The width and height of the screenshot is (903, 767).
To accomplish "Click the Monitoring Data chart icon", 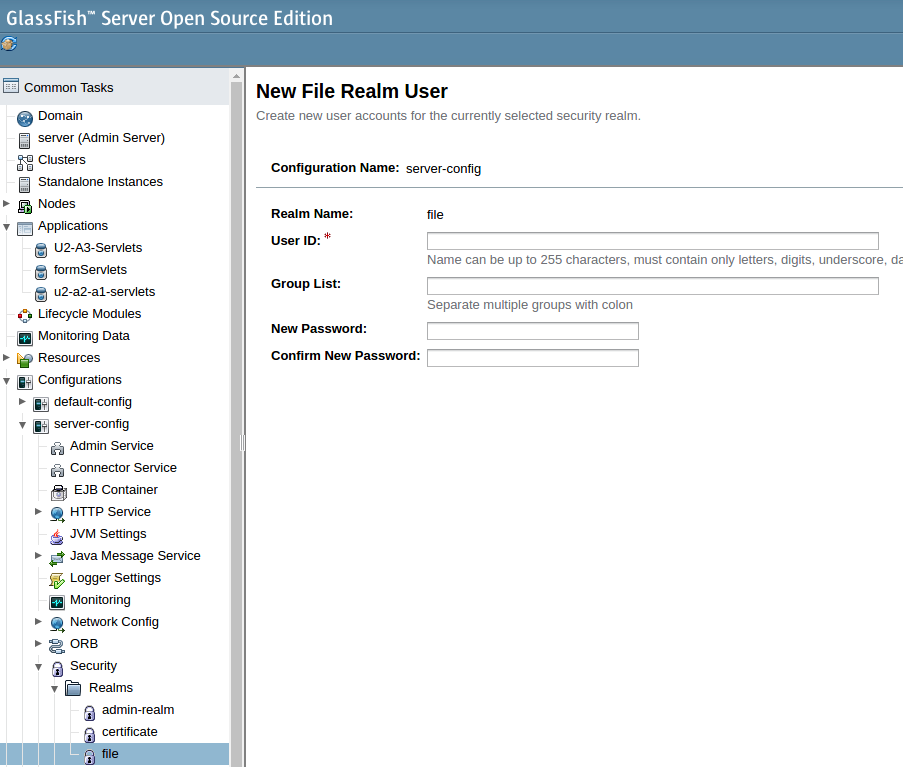I will click(25, 338).
